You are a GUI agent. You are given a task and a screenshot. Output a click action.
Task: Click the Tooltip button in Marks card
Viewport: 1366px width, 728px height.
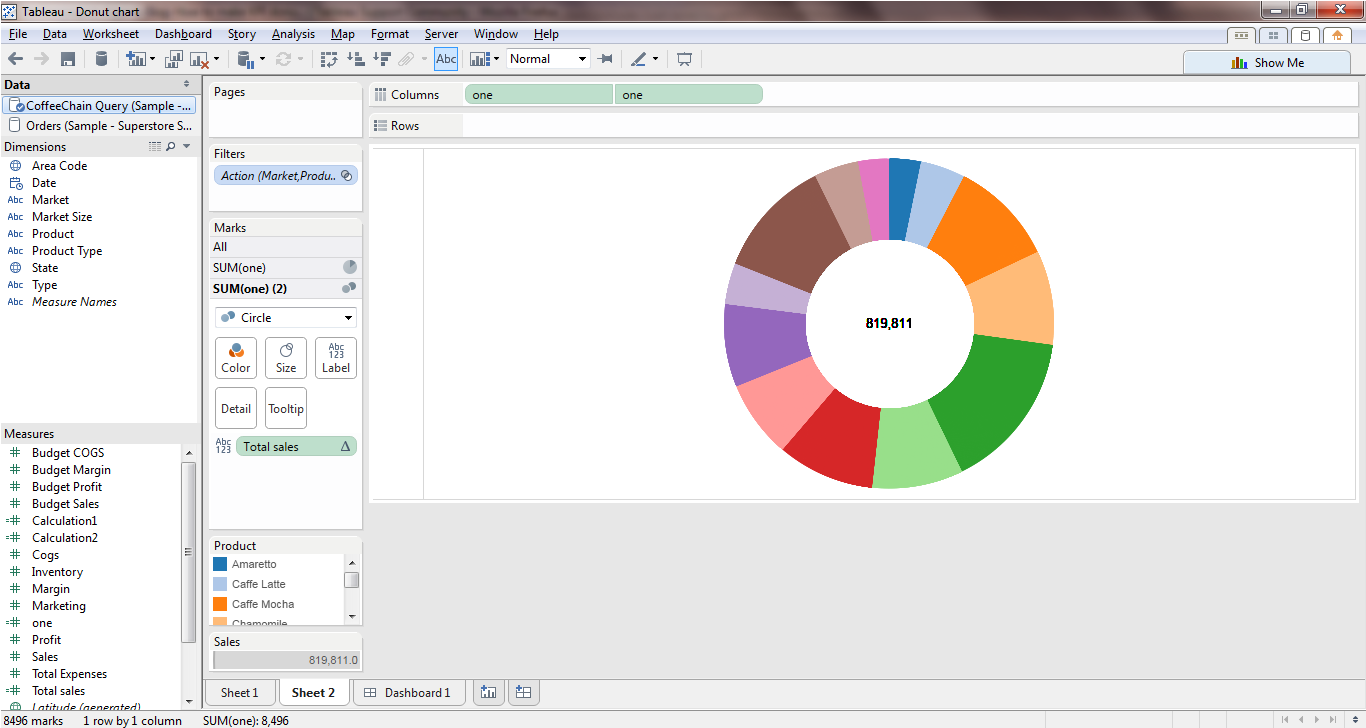pos(286,408)
